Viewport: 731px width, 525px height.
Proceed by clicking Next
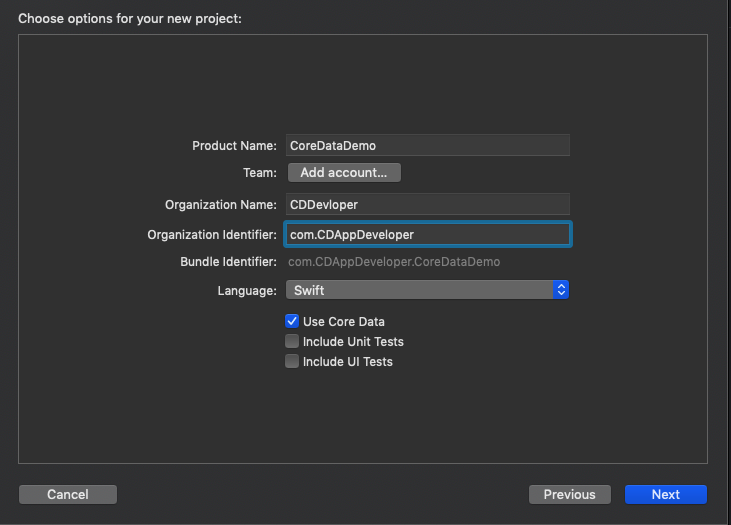point(665,494)
